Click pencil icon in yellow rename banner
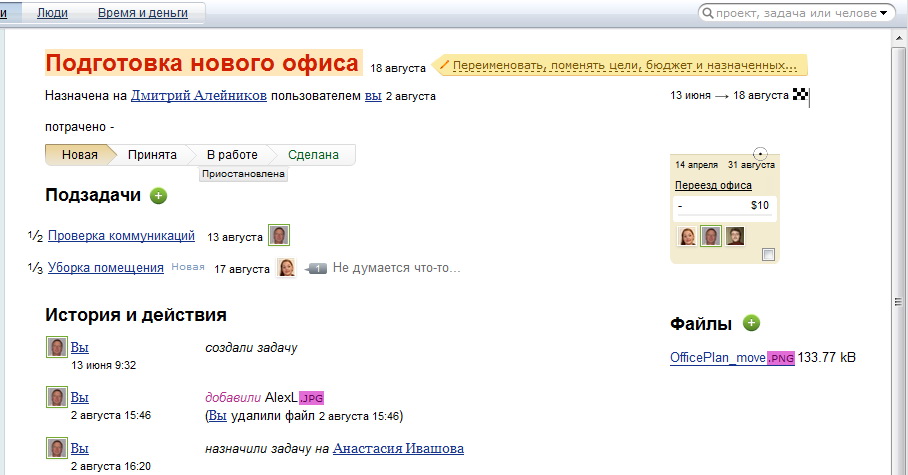The image size is (908, 475). point(444,66)
